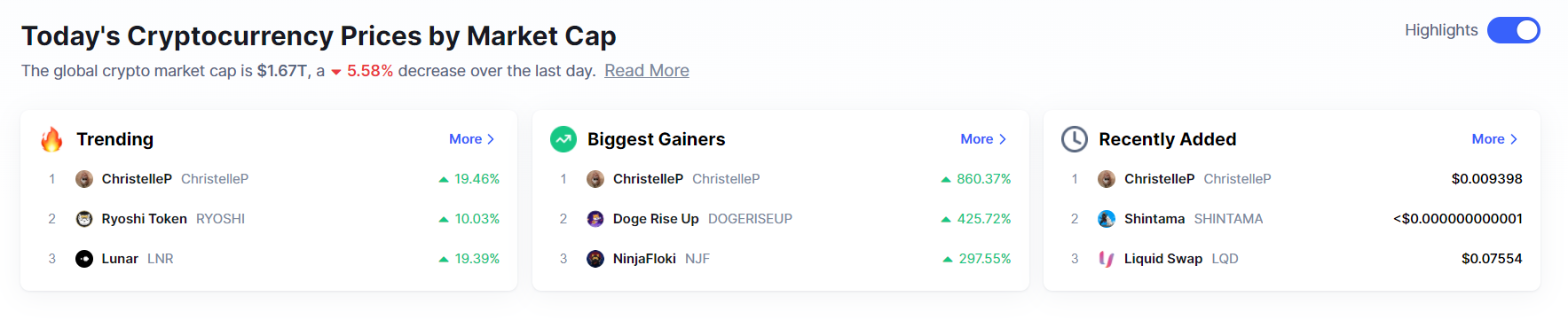Click the Recently Added clock icon
The height and width of the screenshot is (320, 1568).
coord(1075,139)
